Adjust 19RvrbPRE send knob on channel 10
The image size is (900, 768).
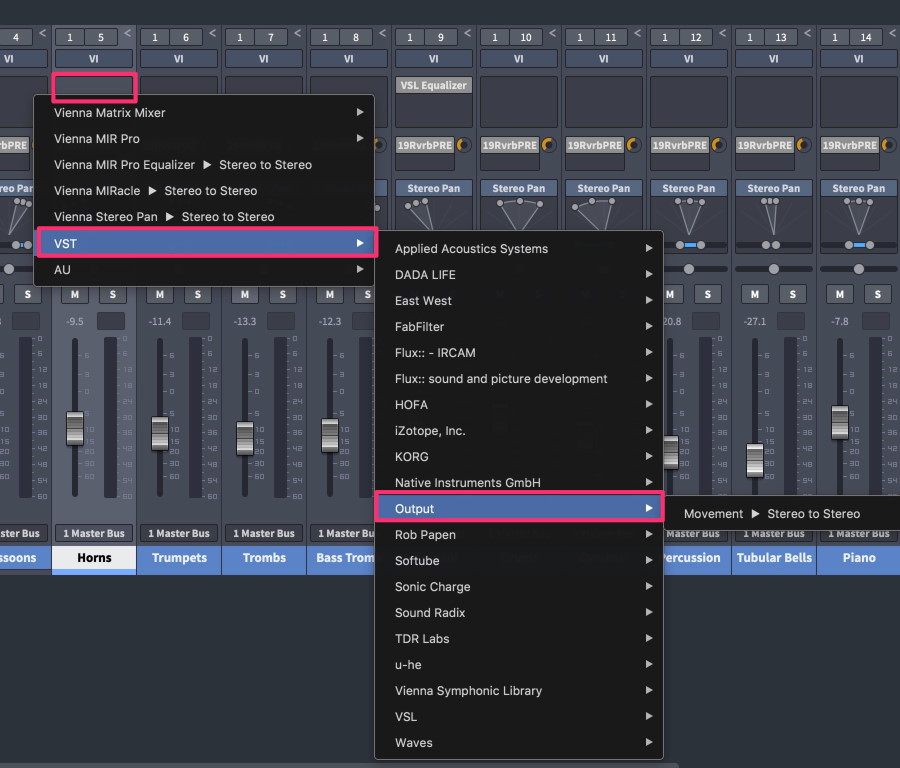coord(549,145)
